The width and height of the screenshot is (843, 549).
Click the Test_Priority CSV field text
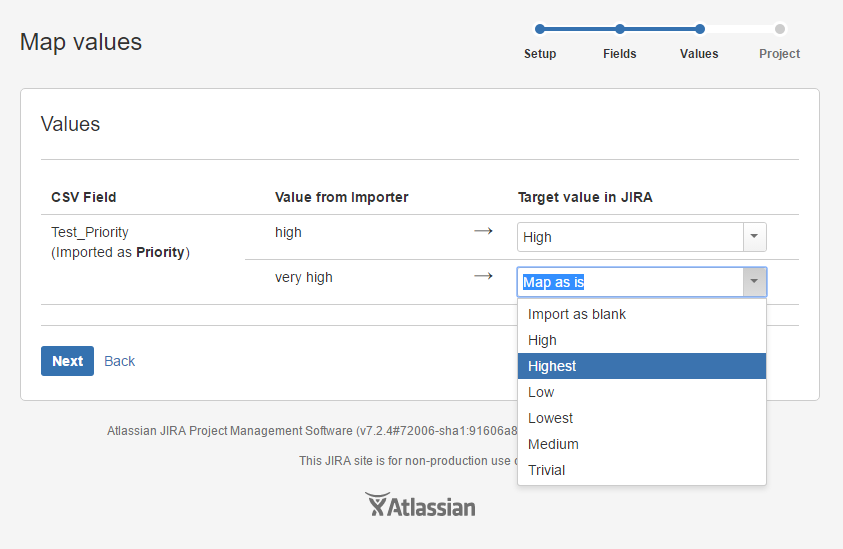click(90, 232)
